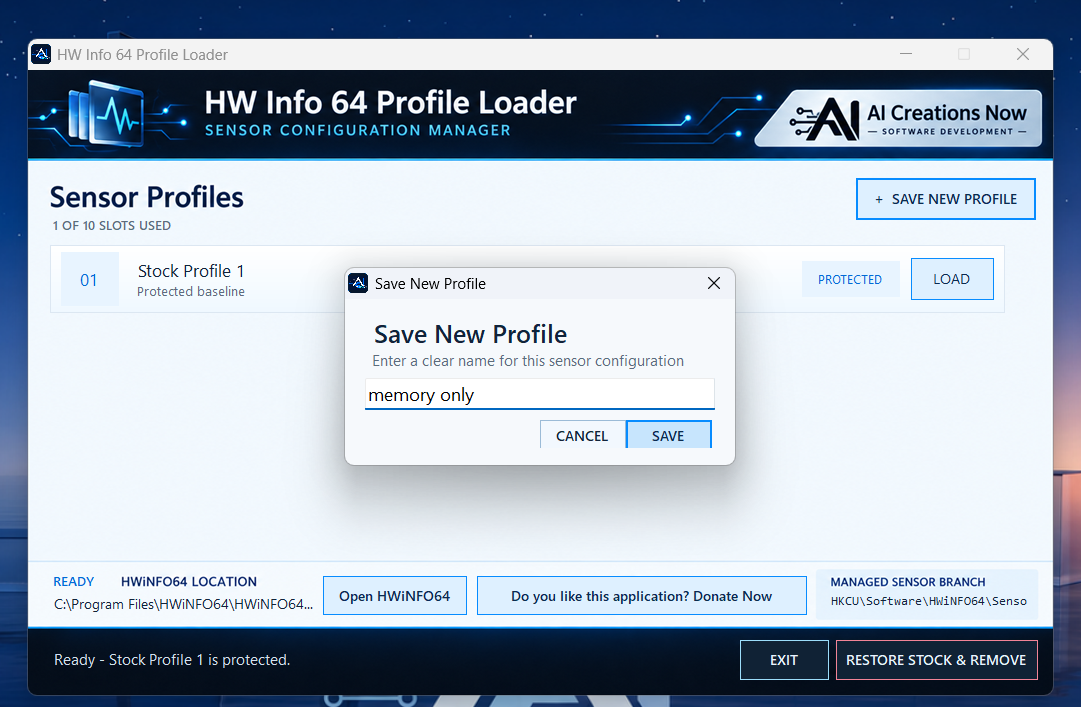
Task: Click the plus SAVE NEW PROFILE button
Action: point(945,199)
